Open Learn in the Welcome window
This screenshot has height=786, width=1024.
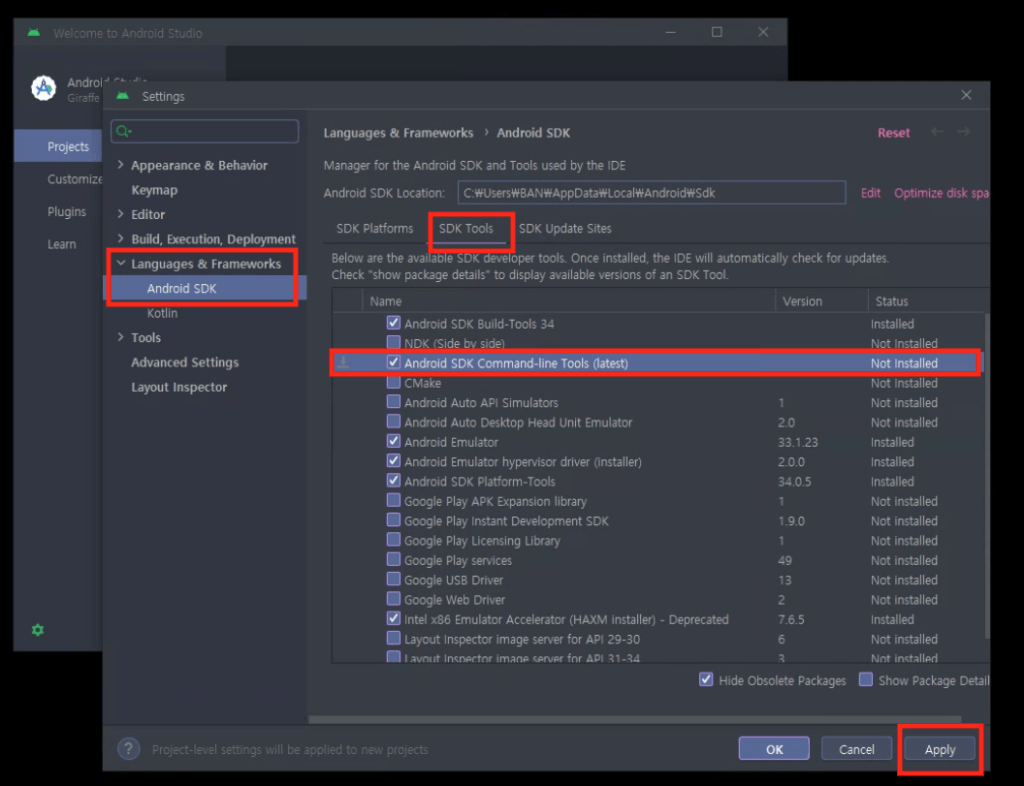click(61, 244)
